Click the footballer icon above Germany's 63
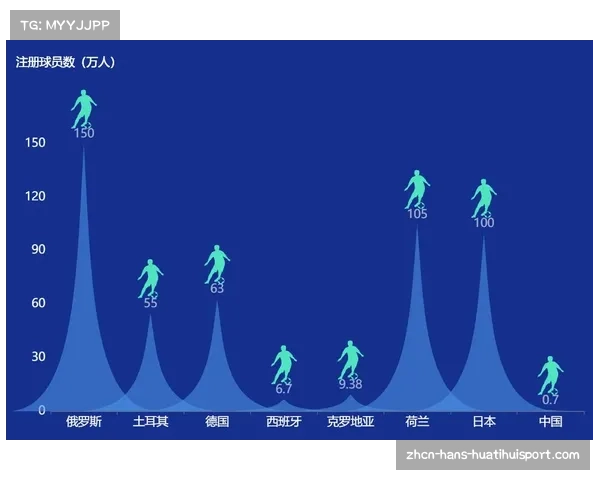Screen dimensions: 600x480 pyautogui.click(x=217, y=264)
